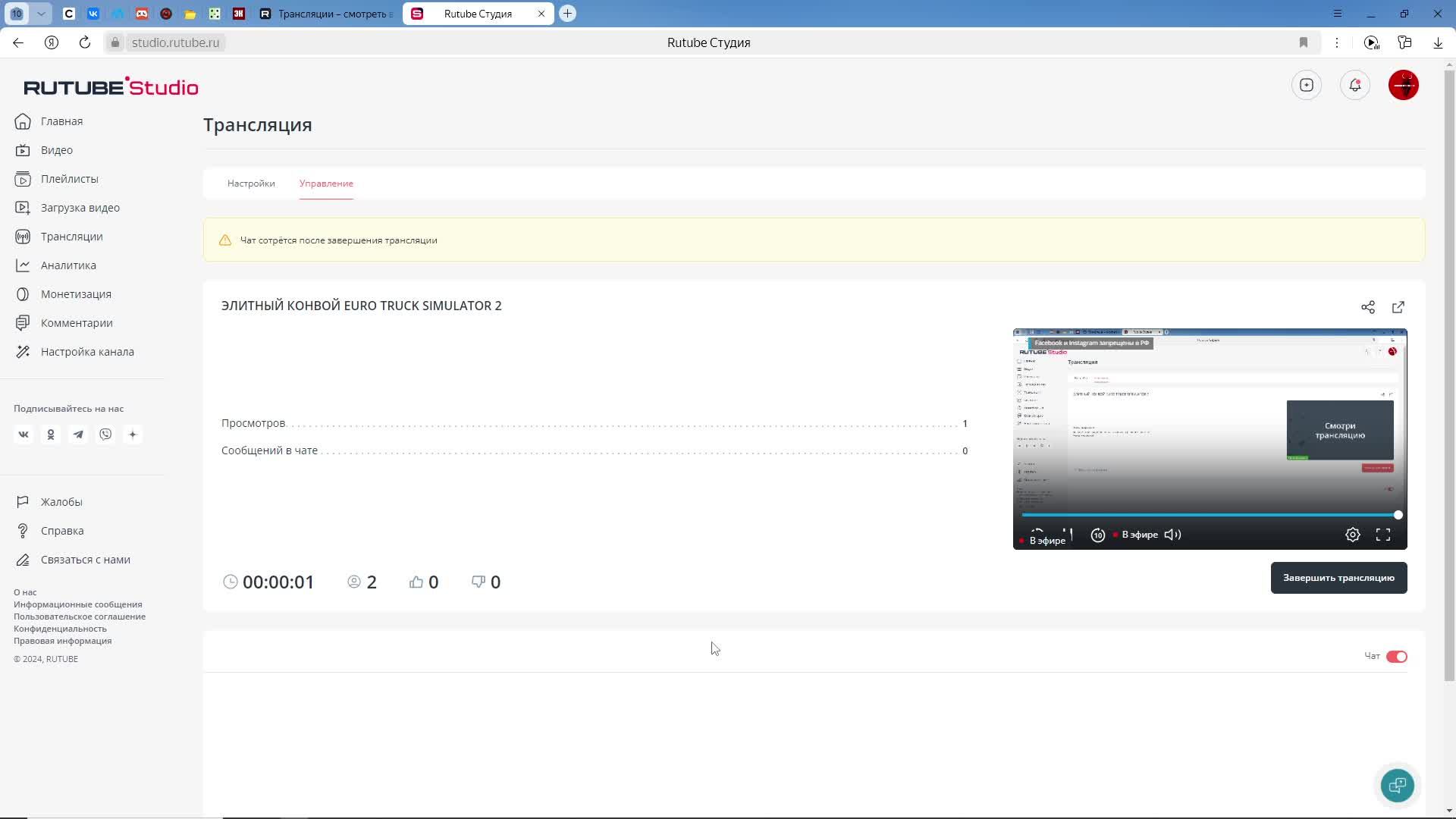Viewport: 1456px width, 819px height.
Task: Open the support chat bubble
Action: pyautogui.click(x=1398, y=786)
